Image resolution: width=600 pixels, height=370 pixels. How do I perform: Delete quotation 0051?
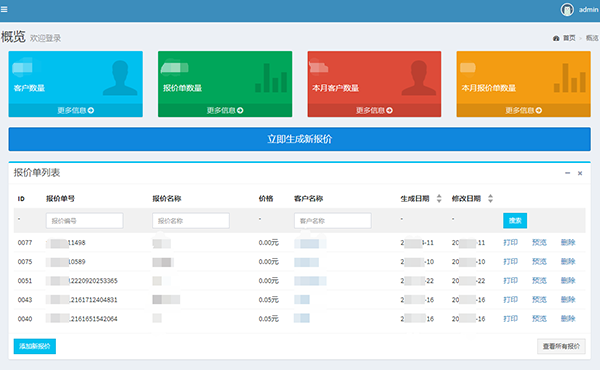click(x=568, y=281)
